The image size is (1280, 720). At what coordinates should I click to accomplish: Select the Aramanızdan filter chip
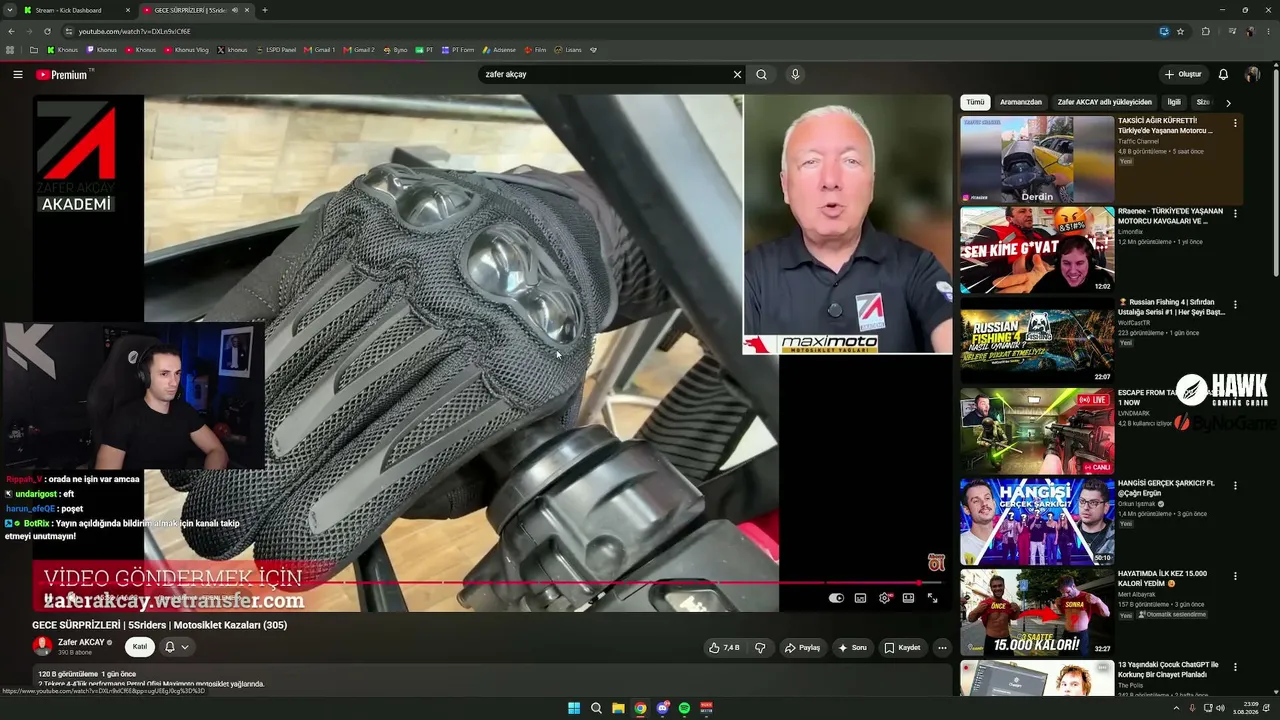(x=1021, y=102)
